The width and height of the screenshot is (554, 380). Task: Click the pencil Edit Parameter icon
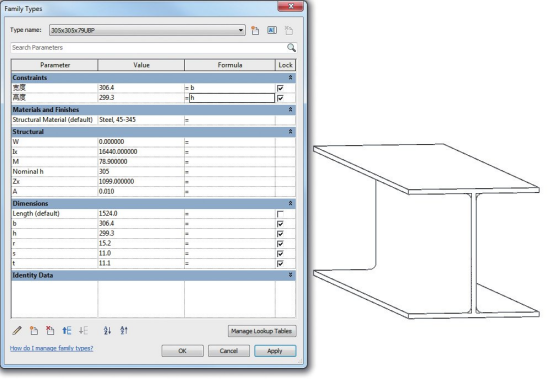point(17,331)
